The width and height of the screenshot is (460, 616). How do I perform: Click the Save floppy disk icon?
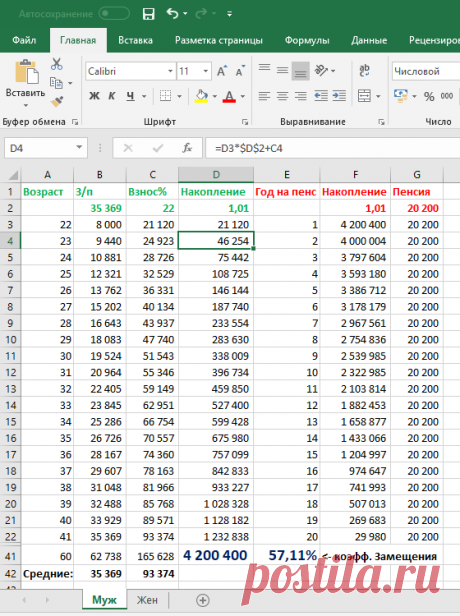[148, 14]
